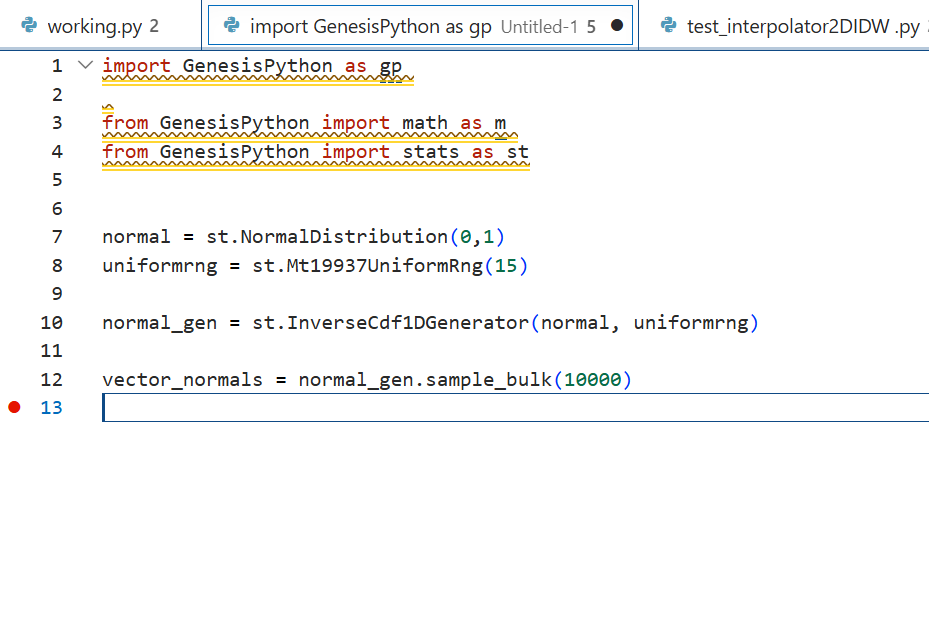
Task: Click the 'math' import on line 3
Action: tap(425, 123)
